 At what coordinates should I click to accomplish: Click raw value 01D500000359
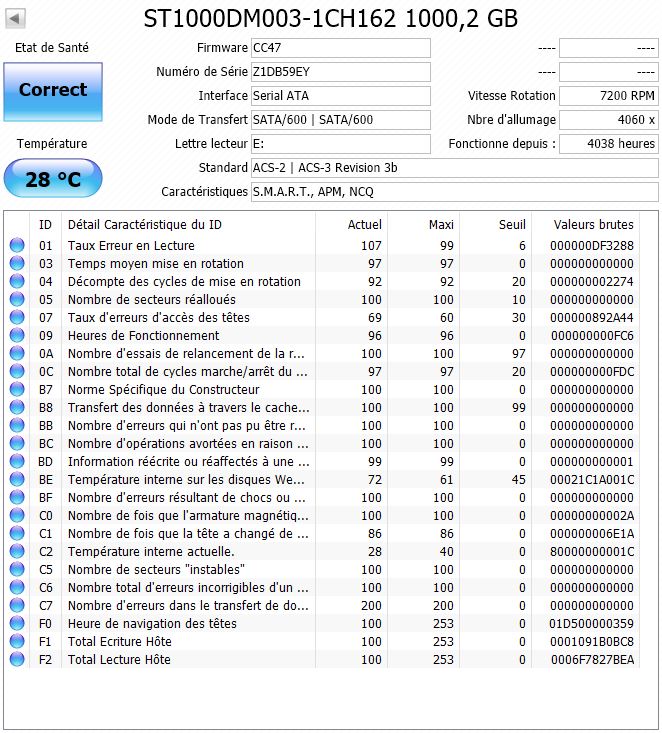pyautogui.click(x=591, y=624)
